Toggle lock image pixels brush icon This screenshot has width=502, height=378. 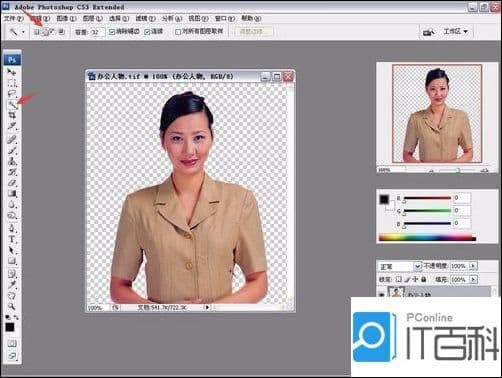coord(407,279)
